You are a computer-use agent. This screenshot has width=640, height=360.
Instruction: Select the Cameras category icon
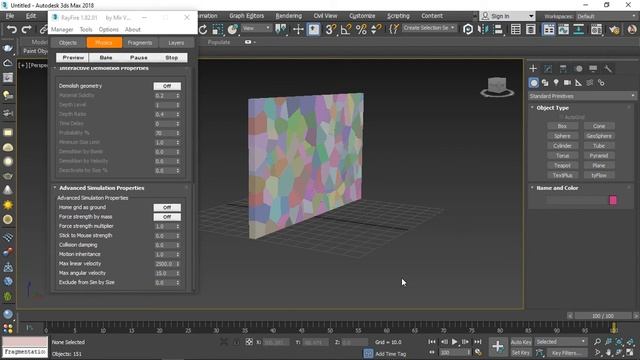click(x=567, y=83)
